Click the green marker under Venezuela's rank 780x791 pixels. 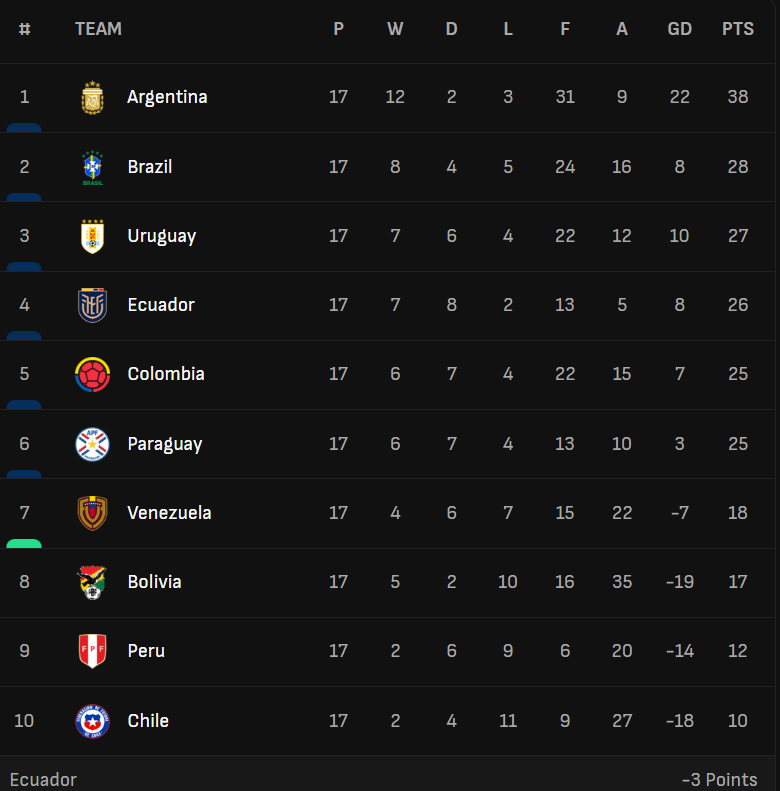24,543
